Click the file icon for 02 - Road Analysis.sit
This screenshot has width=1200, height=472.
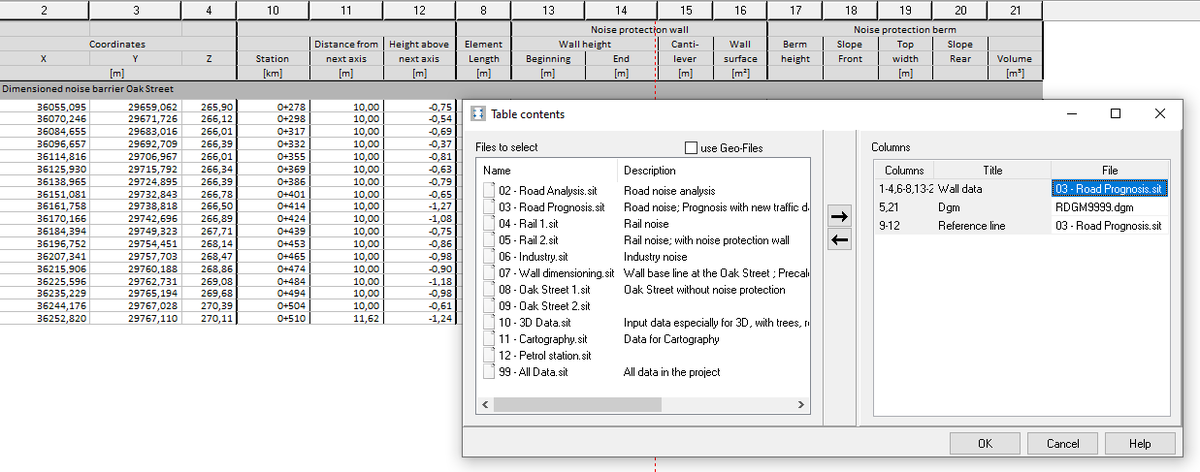(x=489, y=190)
